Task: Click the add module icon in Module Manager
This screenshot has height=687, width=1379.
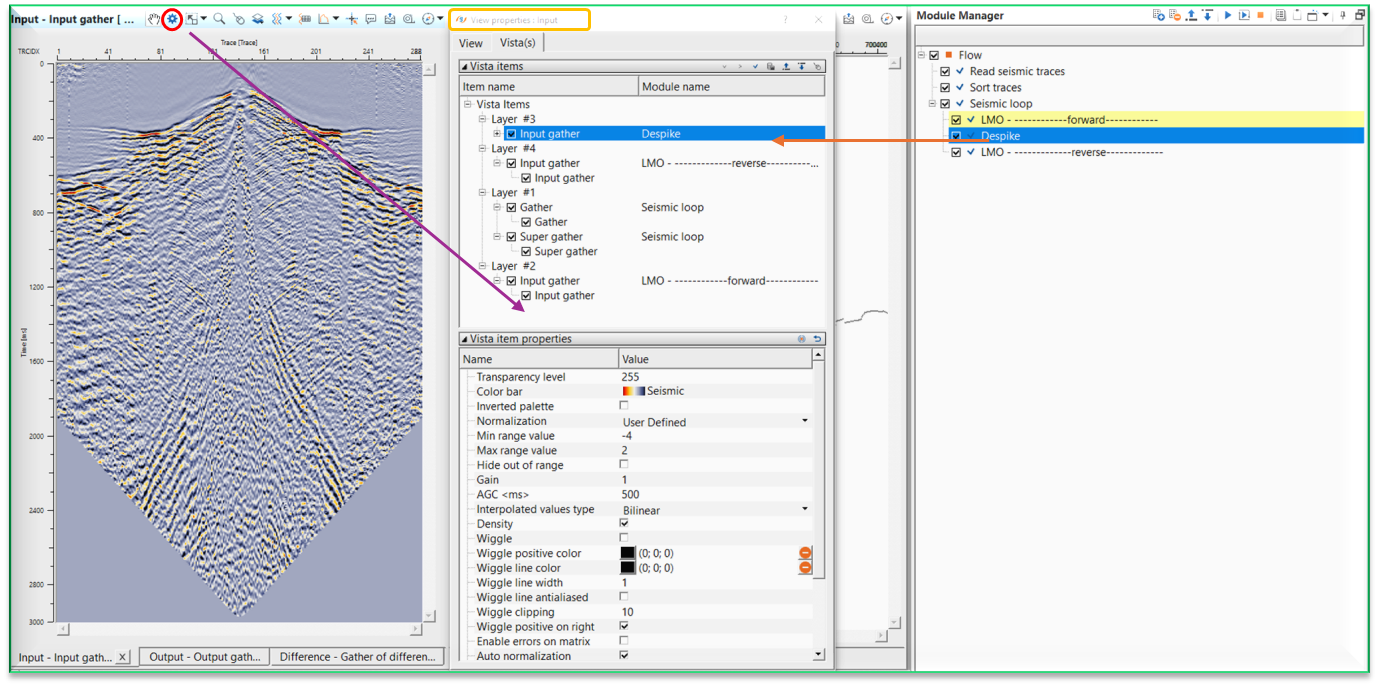Action: [x=1158, y=16]
